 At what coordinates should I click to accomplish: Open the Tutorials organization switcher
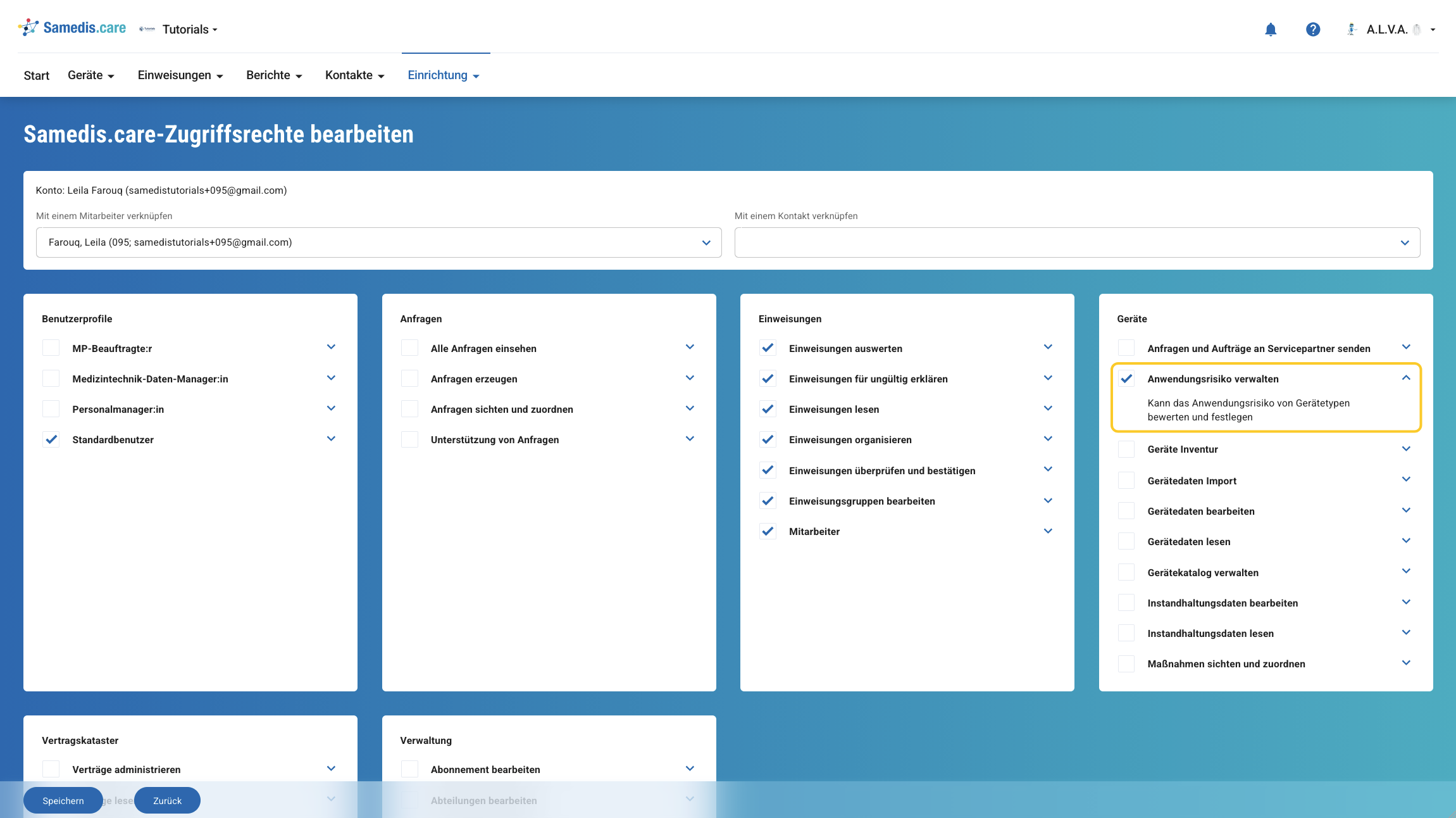[180, 29]
